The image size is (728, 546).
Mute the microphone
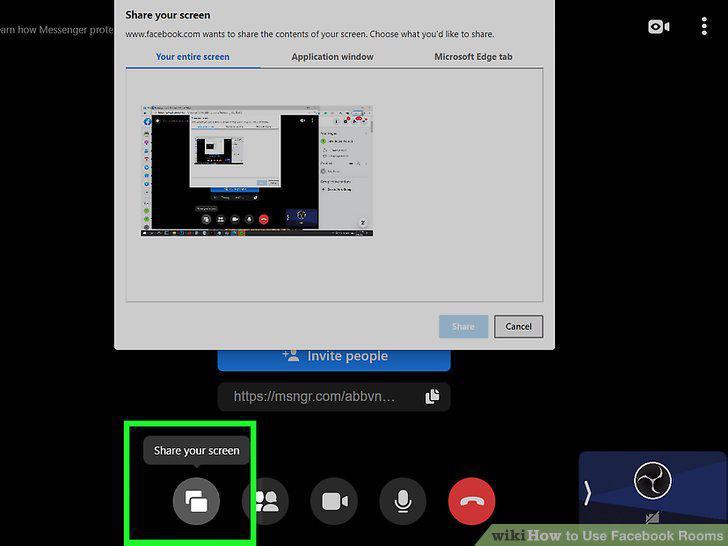click(403, 501)
